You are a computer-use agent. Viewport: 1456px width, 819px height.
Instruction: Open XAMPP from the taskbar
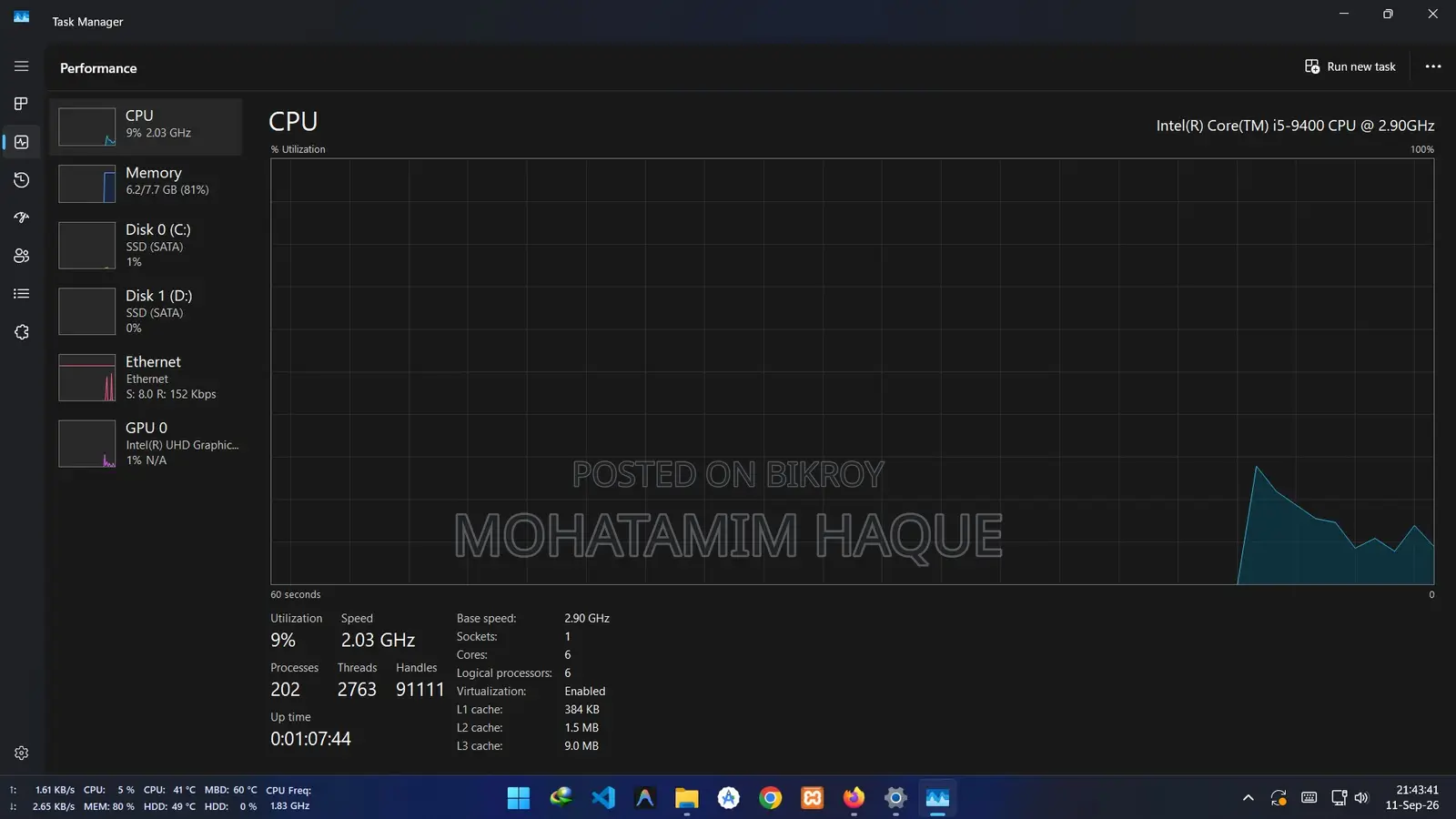point(812,798)
